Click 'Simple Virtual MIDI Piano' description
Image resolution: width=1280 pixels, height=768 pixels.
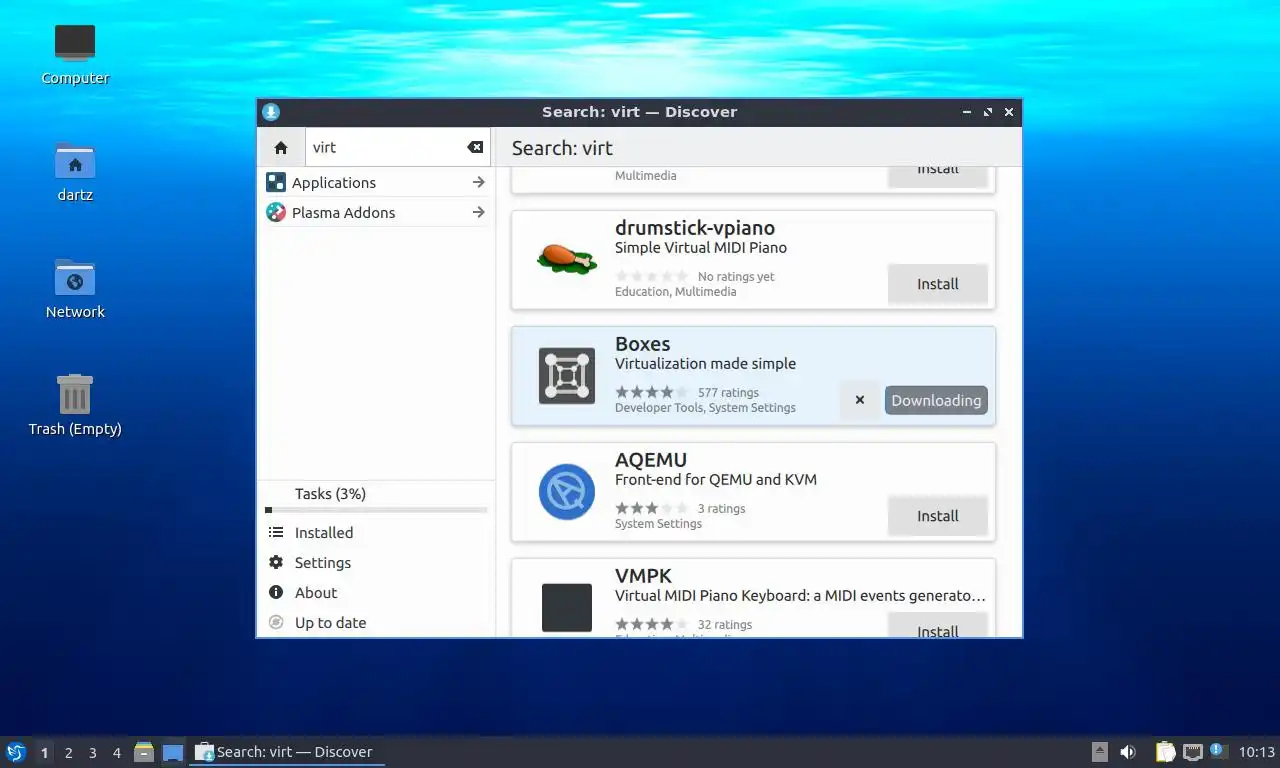click(701, 247)
